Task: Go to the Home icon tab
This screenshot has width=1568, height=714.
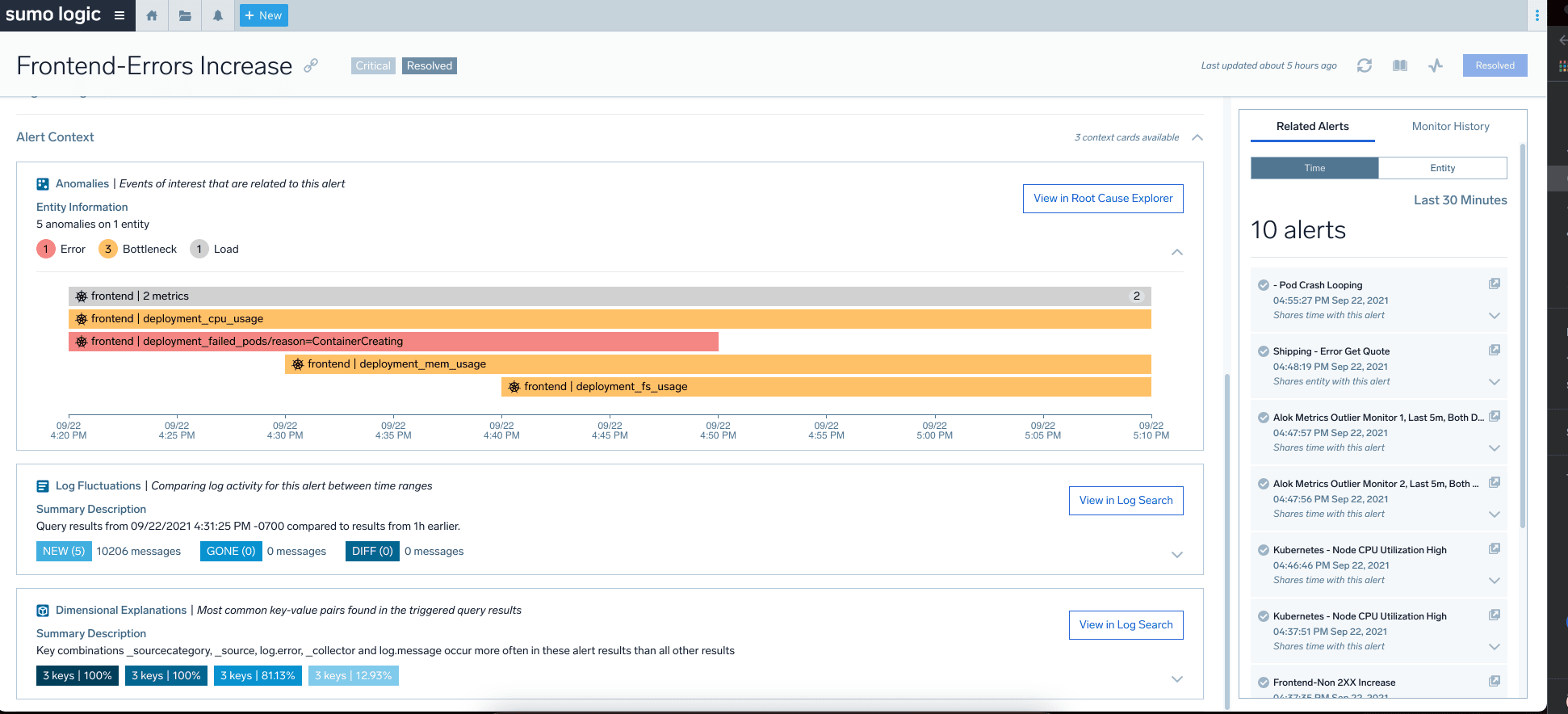Action: pos(152,15)
